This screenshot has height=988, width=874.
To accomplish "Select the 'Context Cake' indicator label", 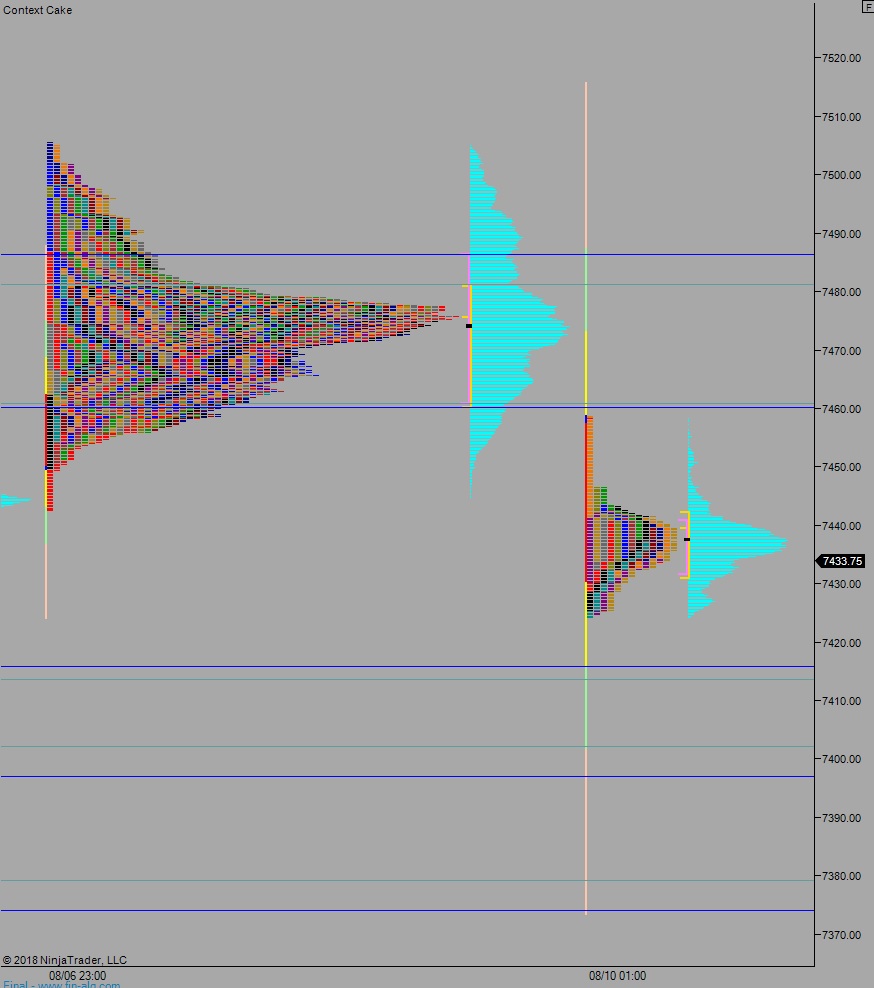I will coord(38,10).
